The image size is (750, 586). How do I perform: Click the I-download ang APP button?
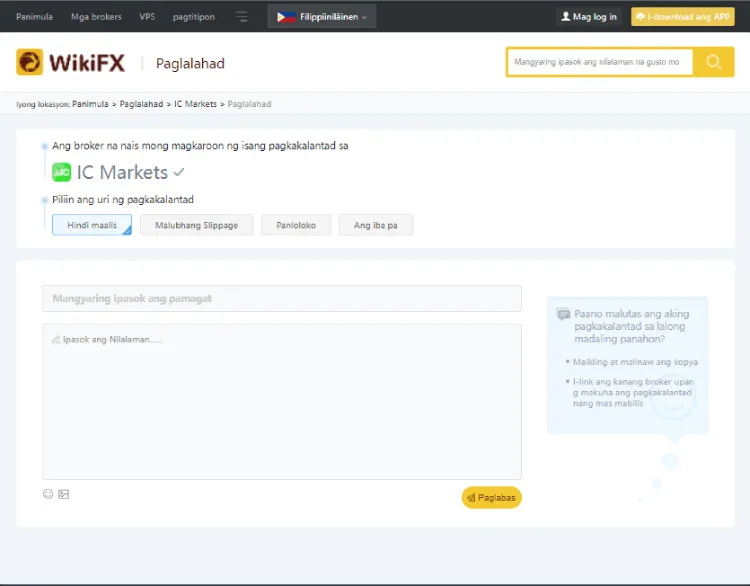683,17
